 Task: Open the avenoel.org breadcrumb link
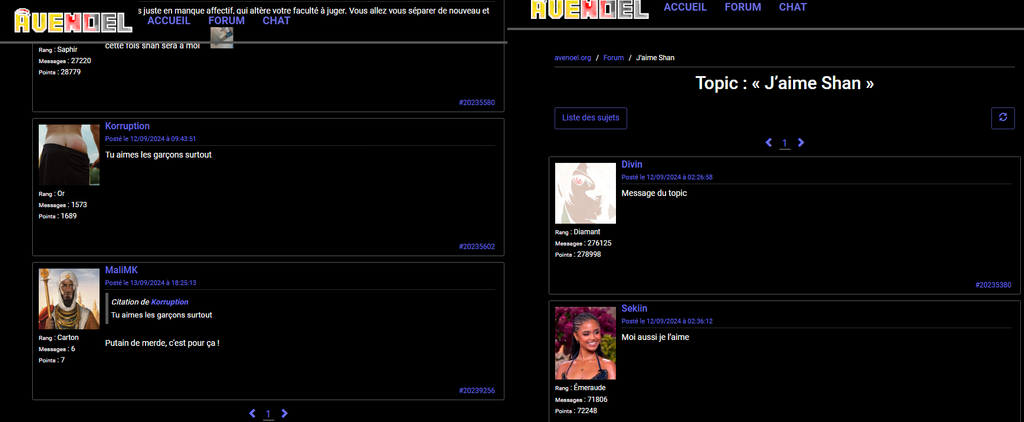click(x=572, y=58)
